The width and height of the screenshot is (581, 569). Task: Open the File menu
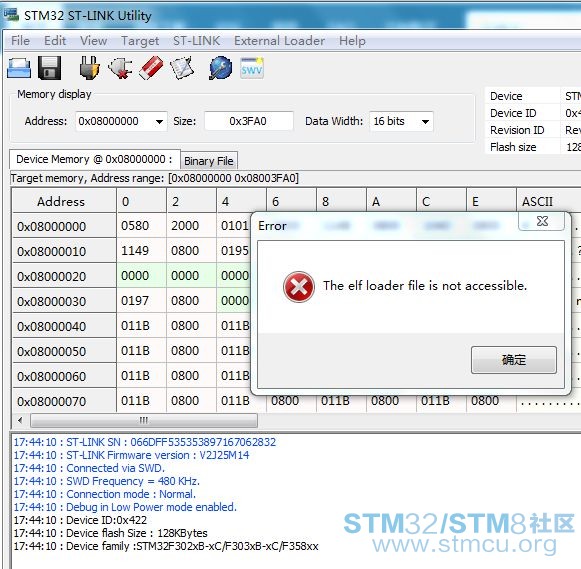[x=20, y=40]
